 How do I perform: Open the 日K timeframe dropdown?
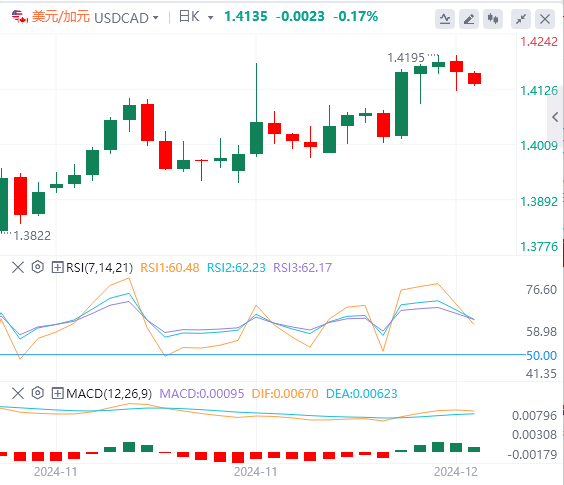click(196, 17)
